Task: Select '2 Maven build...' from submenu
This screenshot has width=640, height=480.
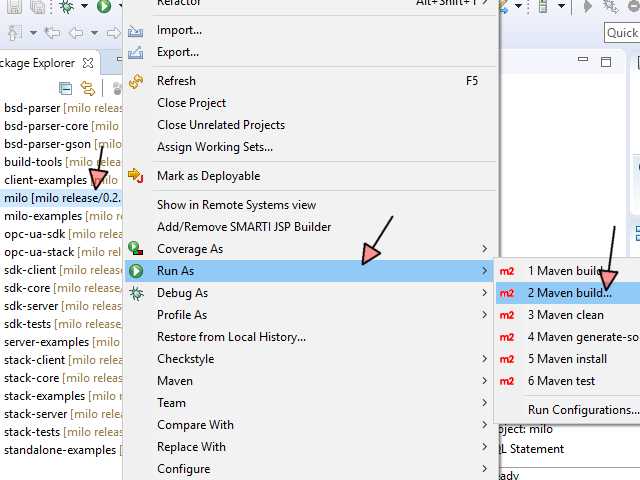Action: 569,293
